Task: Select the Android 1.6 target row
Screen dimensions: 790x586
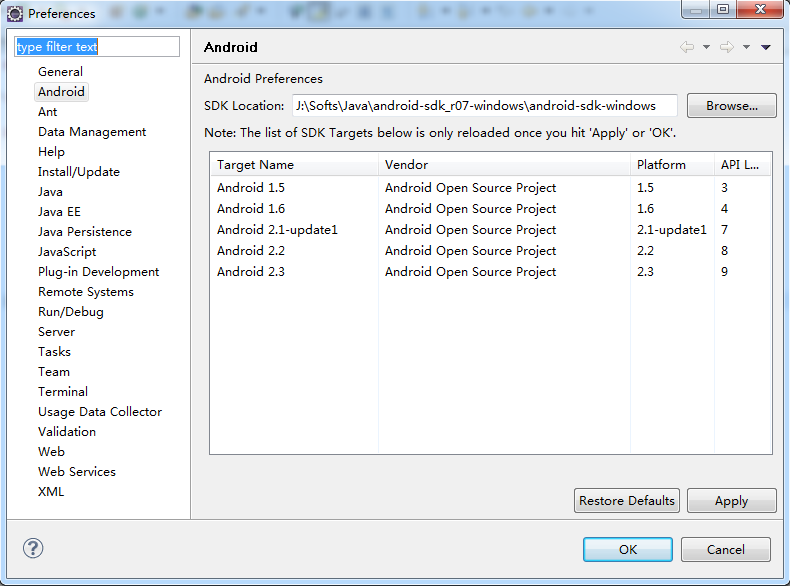Action: click(x=491, y=209)
